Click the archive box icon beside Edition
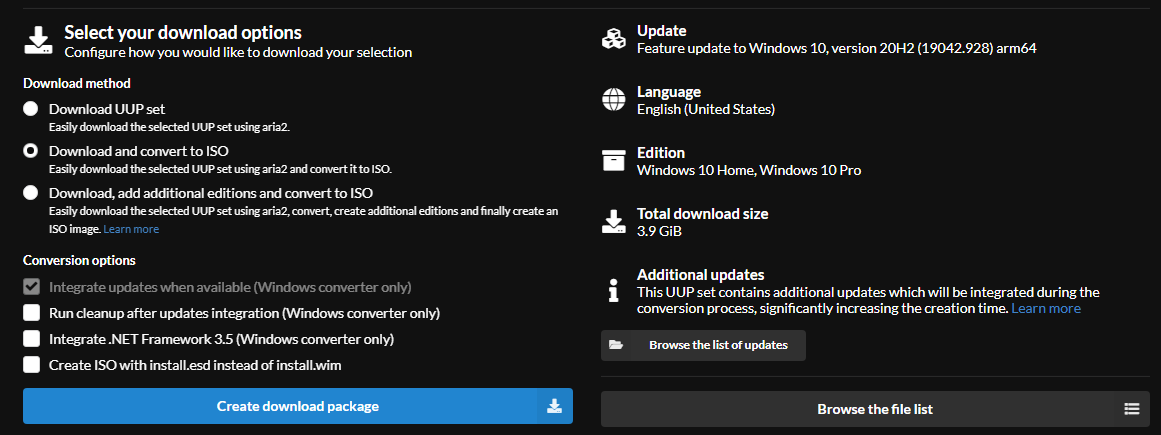Viewport: 1161px width, 435px height. (613, 161)
